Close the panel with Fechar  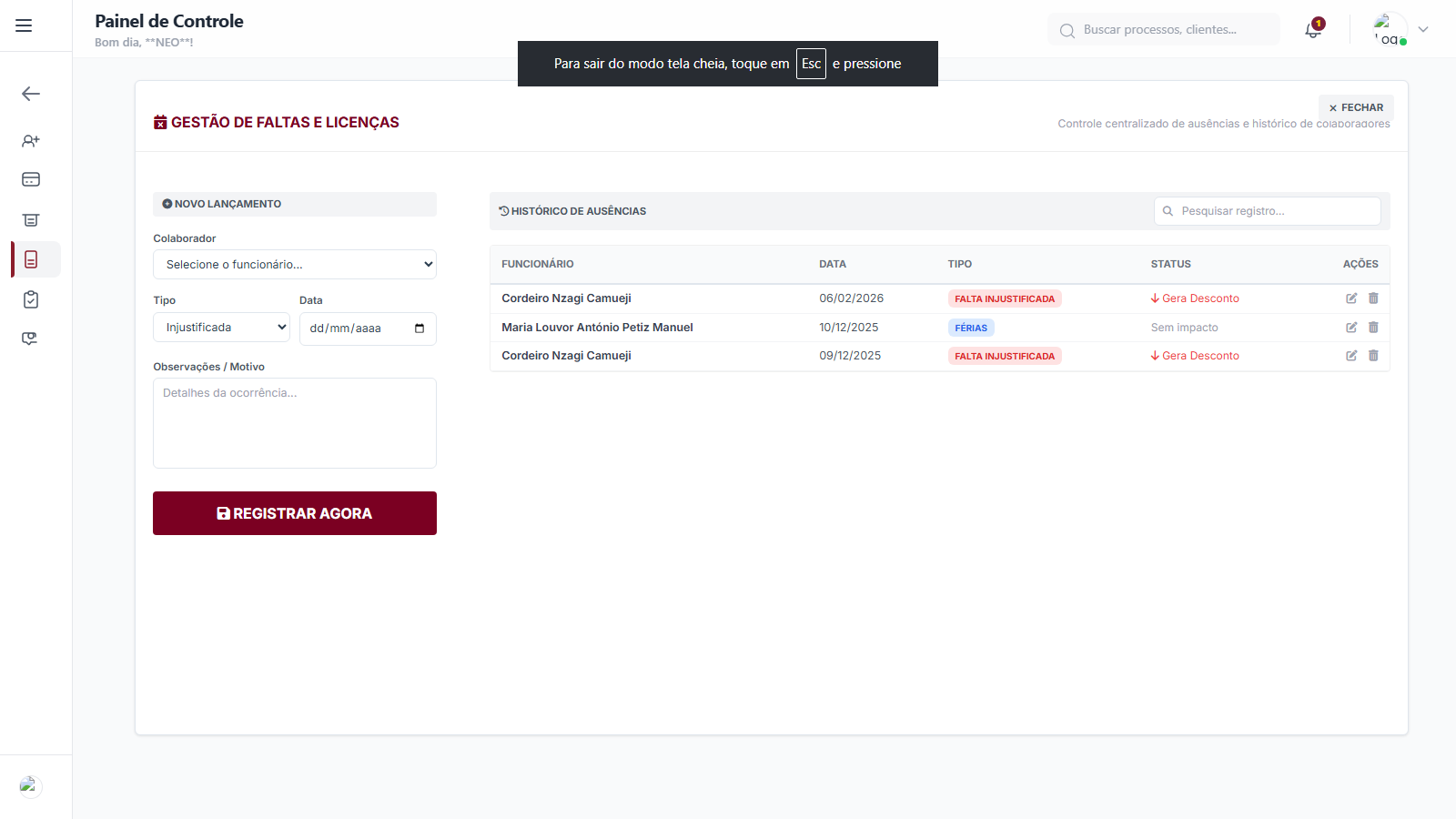point(1356,107)
